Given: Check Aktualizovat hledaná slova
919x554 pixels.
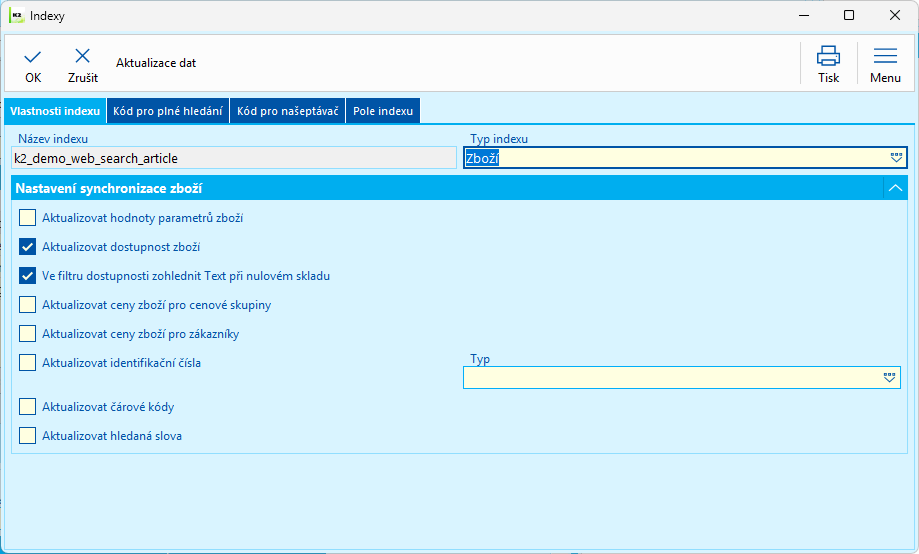Looking at the screenshot, I should click(28, 436).
